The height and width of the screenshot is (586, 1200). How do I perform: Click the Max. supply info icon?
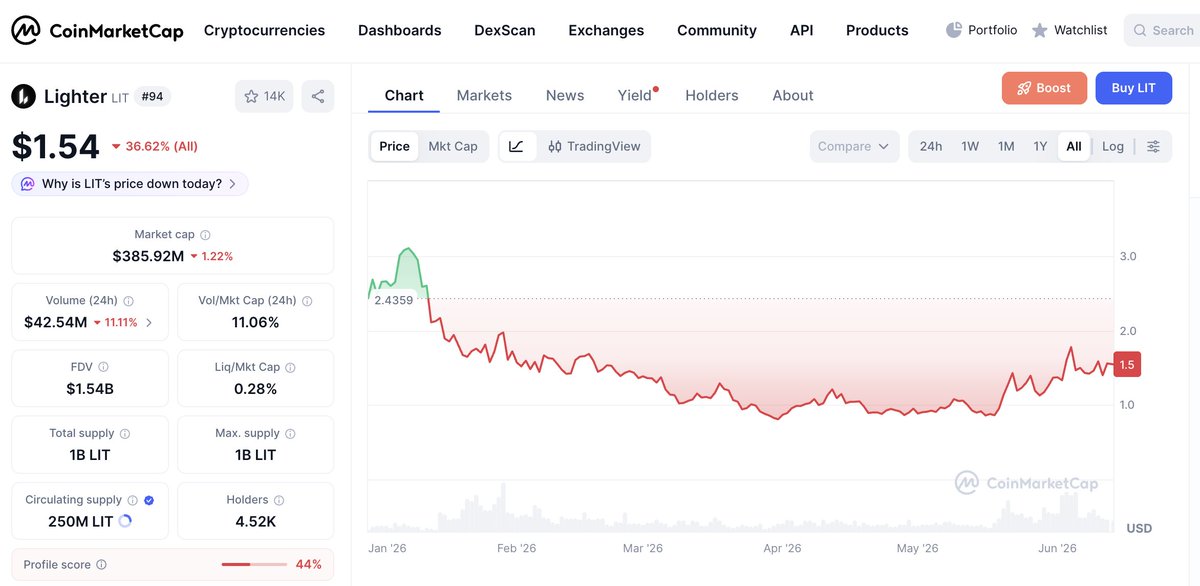(x=291, y=434)
